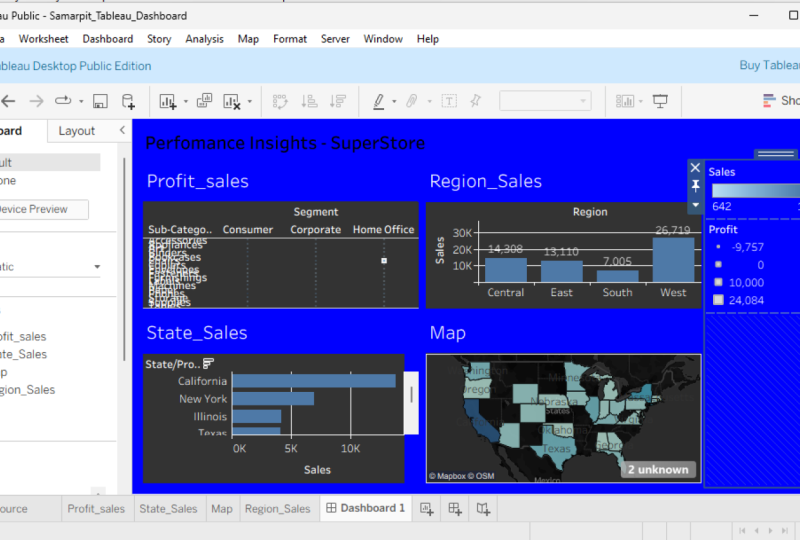Screen dimensions: 800x540
Task: Click the Fix axes pin icon
Action: [x=476, y=101]
